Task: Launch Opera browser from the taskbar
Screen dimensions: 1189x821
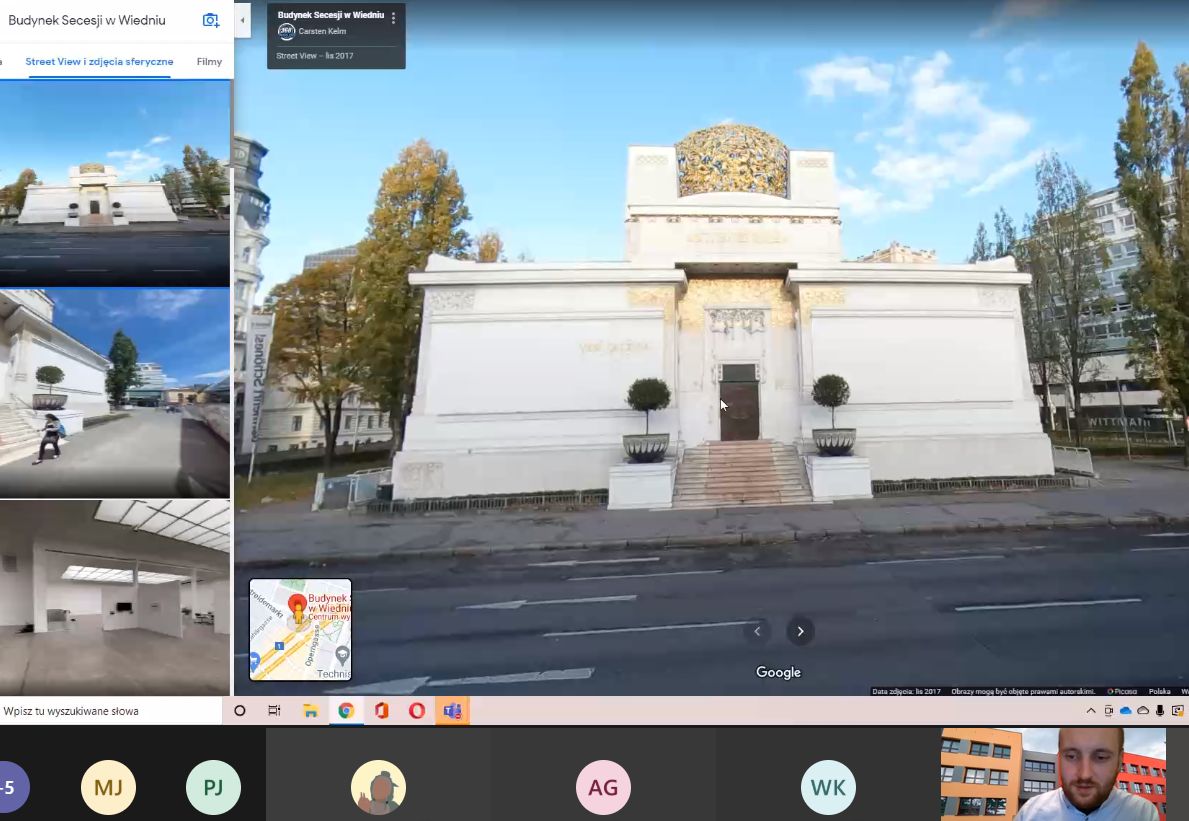Action: [x=417, y=711]
